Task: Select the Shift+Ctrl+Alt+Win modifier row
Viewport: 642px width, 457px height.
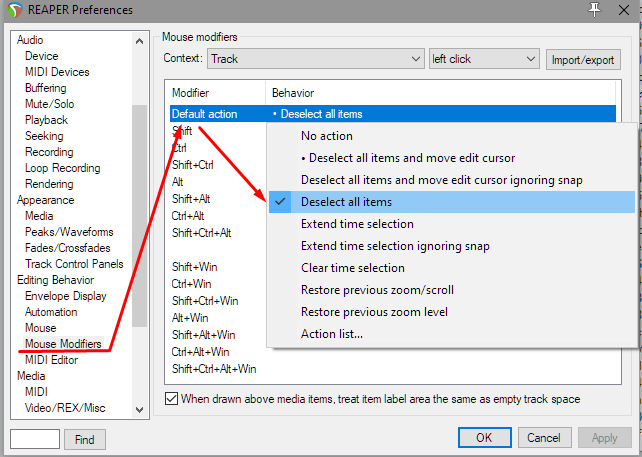Action: pyautogui.click(x=214, y=369)
